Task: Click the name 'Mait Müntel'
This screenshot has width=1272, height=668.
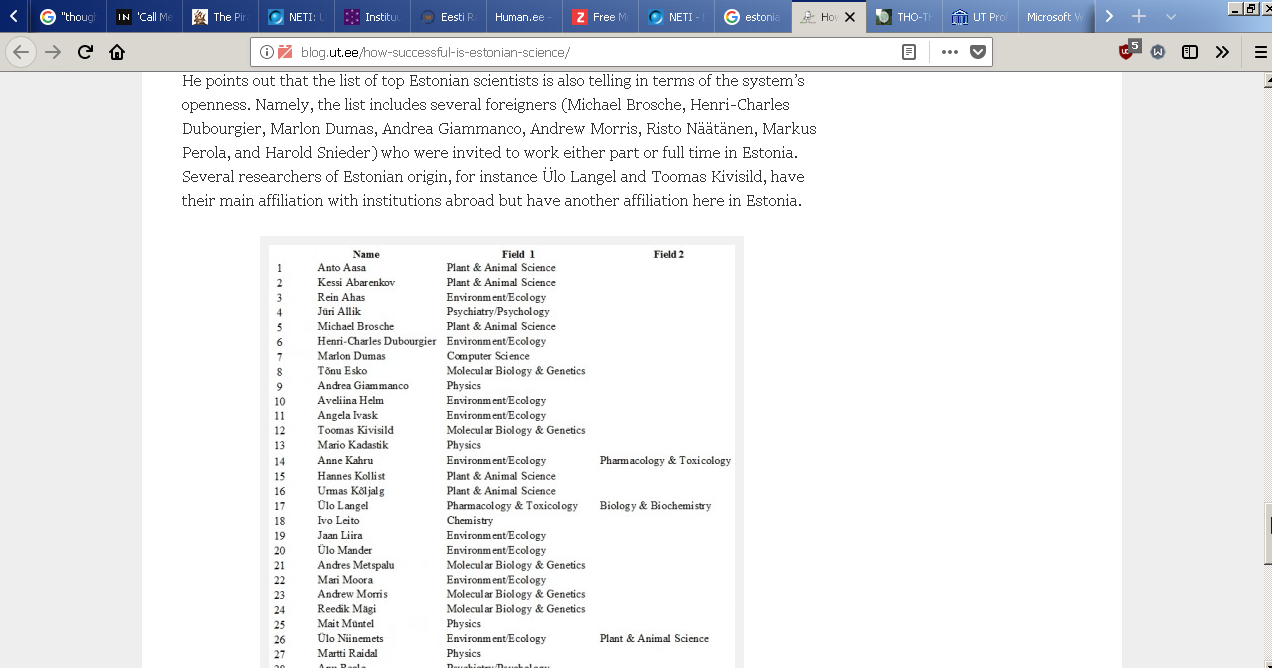Action: pos(345,624)
